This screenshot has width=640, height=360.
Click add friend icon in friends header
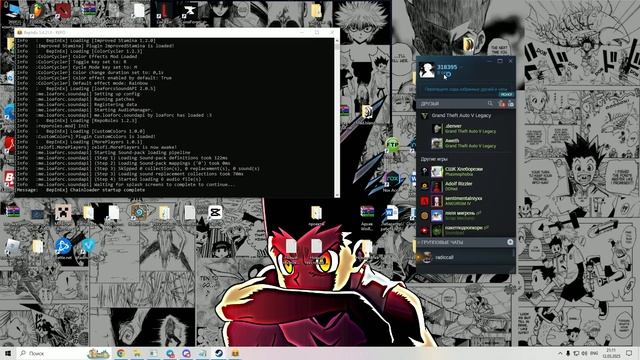511,104
